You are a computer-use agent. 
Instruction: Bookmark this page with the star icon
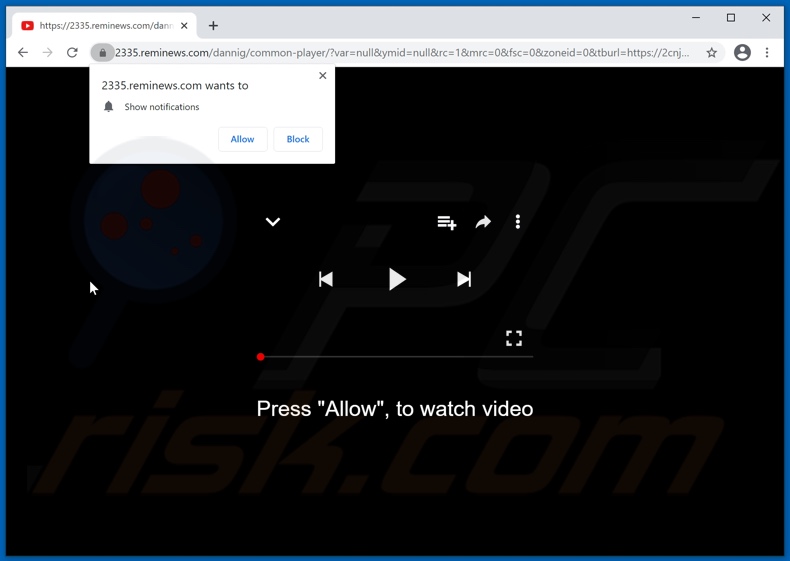[x=711, y=52]
